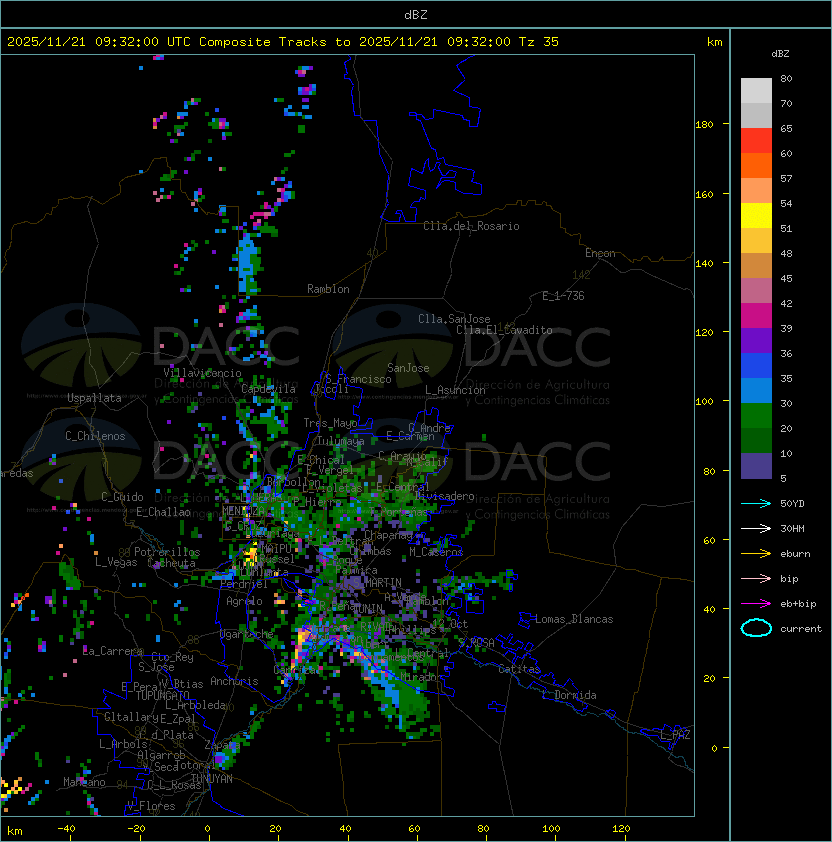The height and width of the screenshot is (842, 832).
Task: Click the 'Anchoris' map label
Action: coord(234,681)
